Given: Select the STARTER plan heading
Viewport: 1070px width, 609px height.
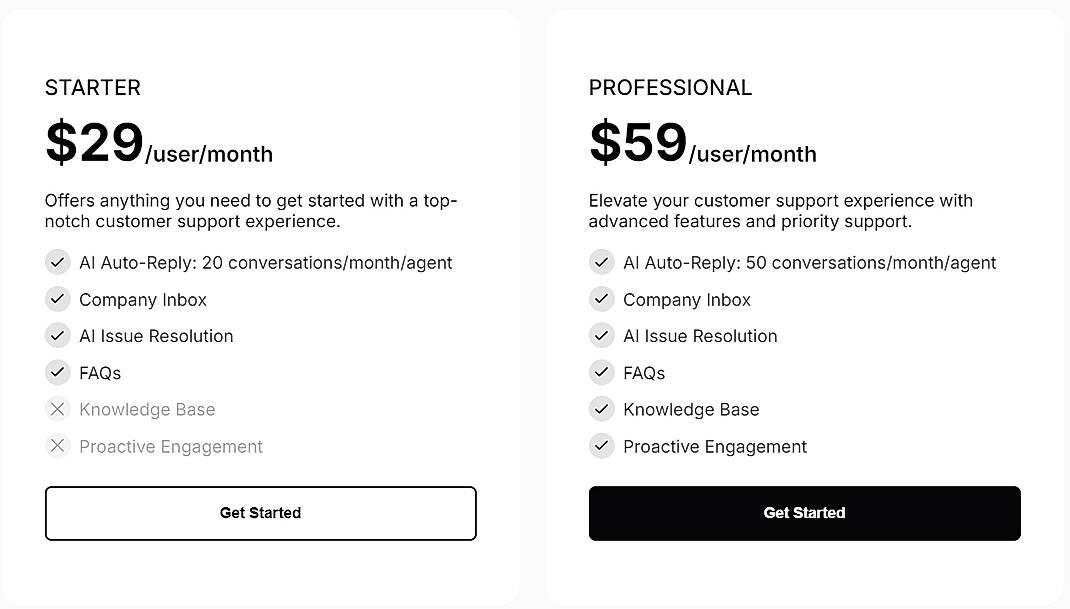Looking at the screenshot, I should [x=92, y=88].
